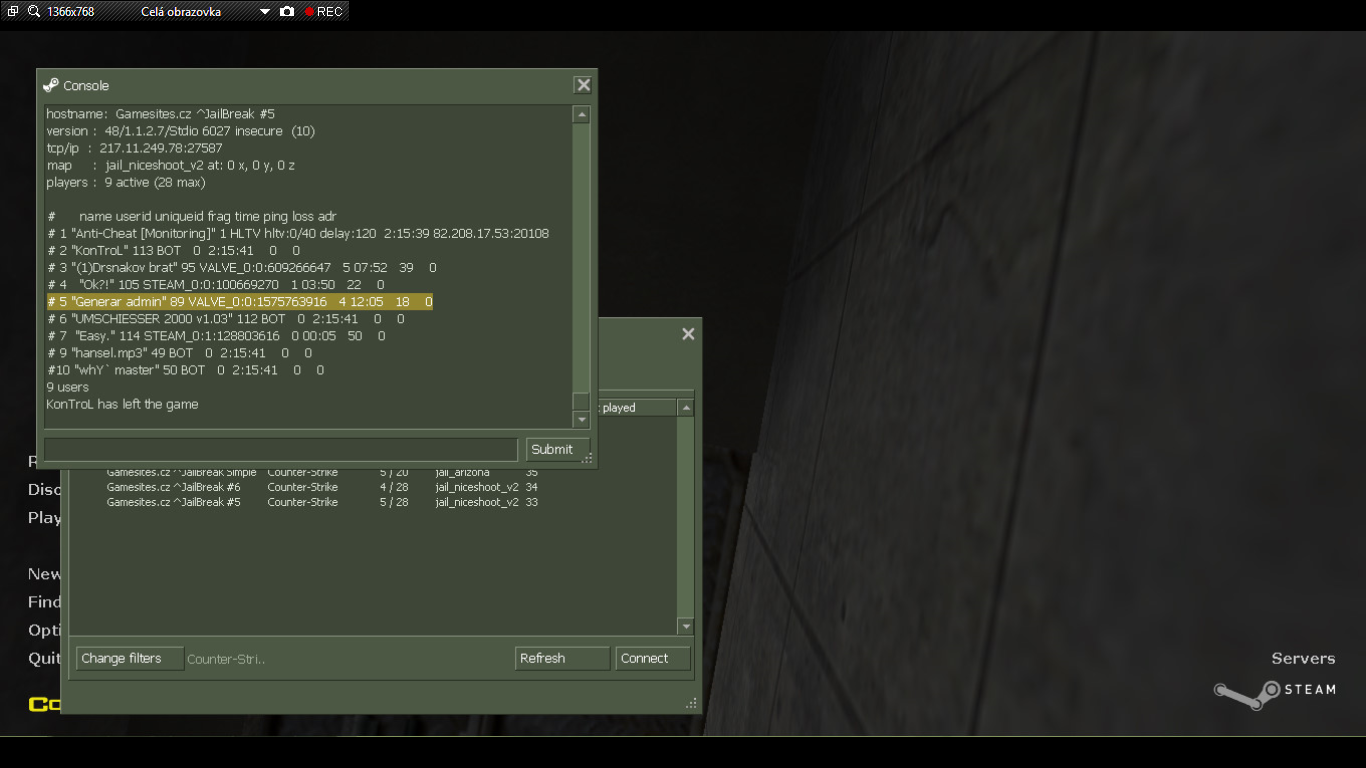1366x768 pixels.
Task: Start recording with the REC button
Action: [x=323, y=12]
